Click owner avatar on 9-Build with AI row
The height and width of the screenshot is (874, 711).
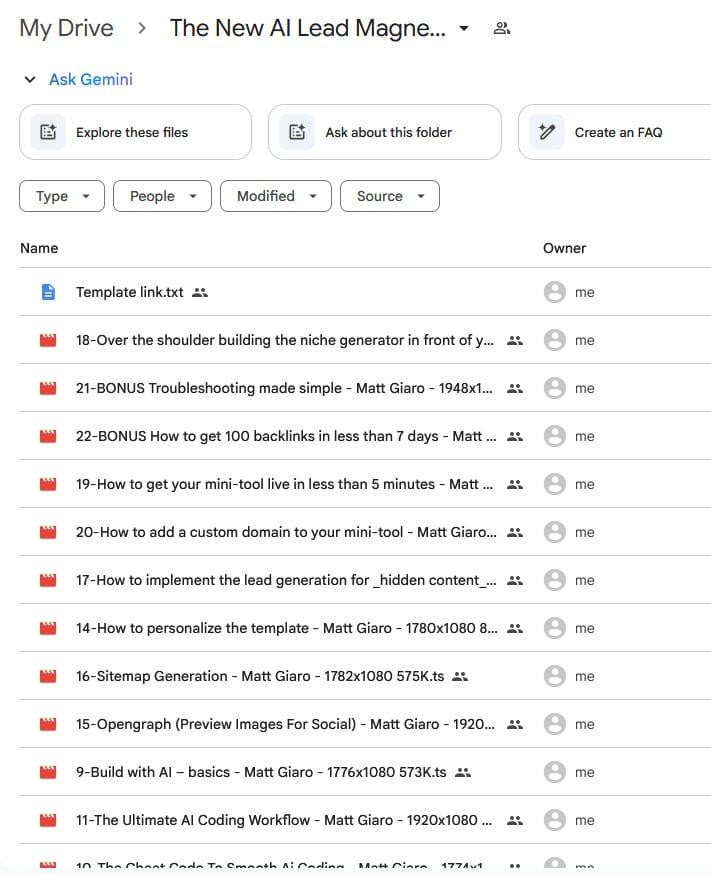point(554,772)
